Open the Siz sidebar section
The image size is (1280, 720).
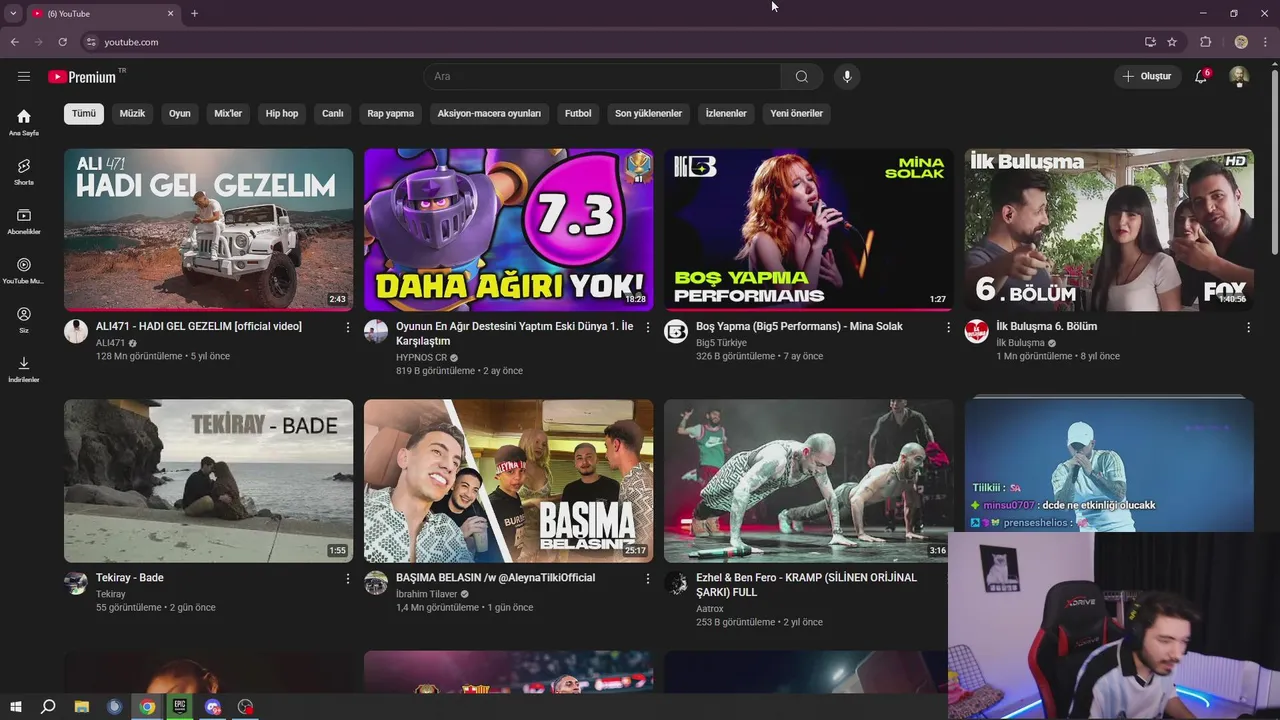coord(24,320)
